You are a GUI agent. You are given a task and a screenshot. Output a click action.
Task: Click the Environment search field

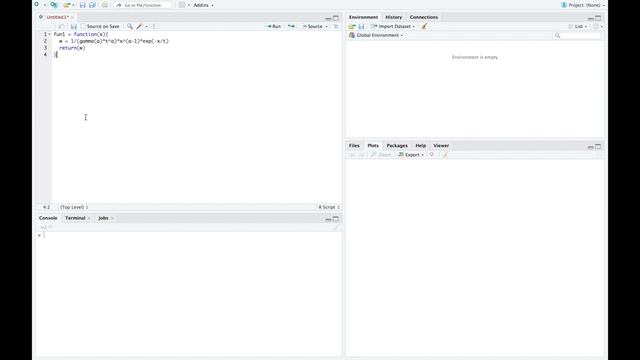pos(577,36)
